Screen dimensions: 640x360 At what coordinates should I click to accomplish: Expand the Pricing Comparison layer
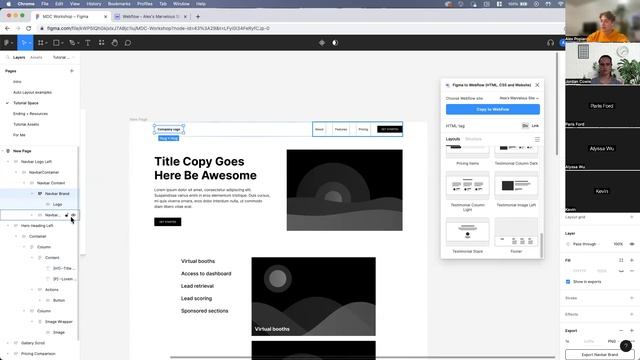[8, 354]
